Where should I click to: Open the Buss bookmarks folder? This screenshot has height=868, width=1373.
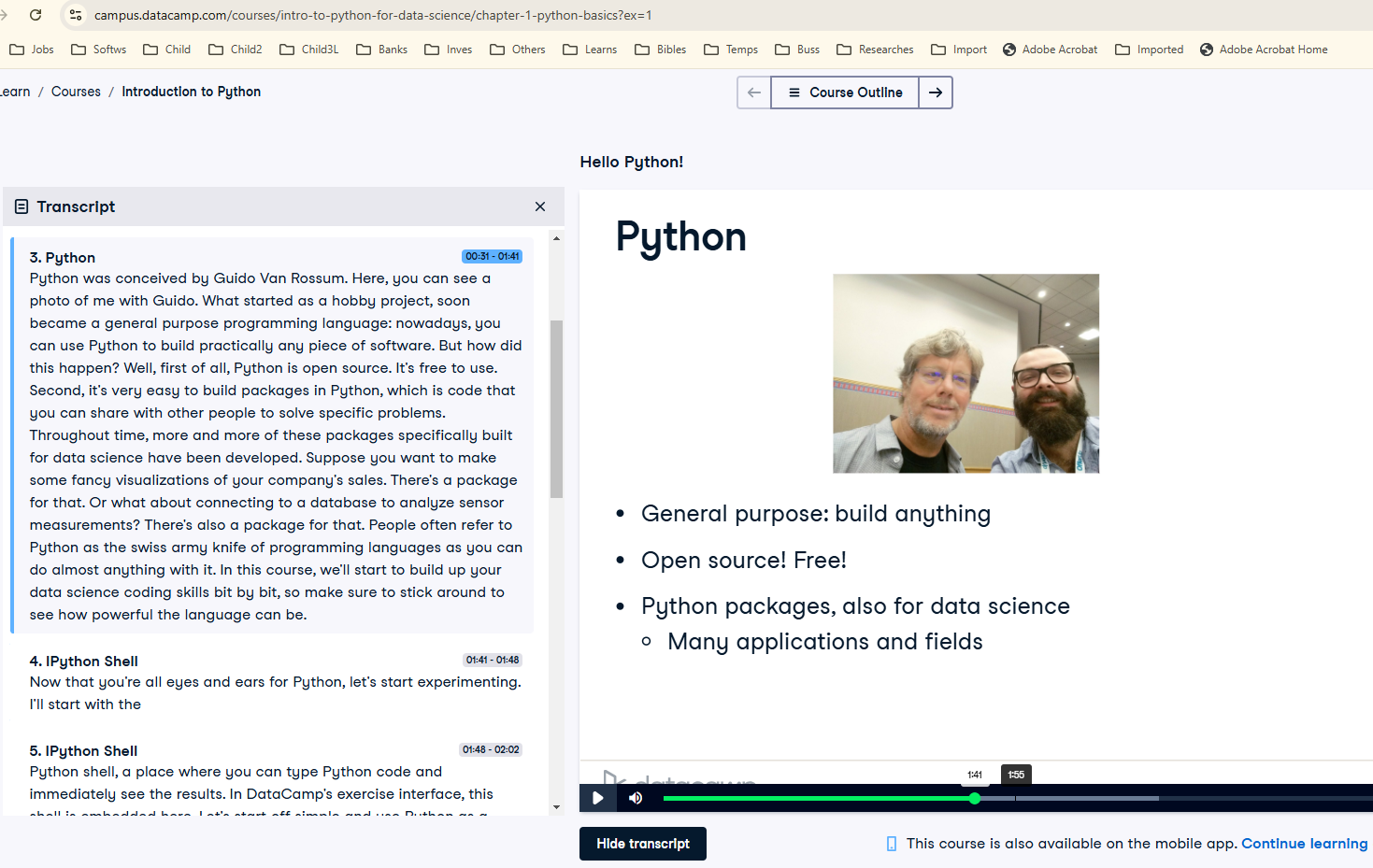point(797,50)
